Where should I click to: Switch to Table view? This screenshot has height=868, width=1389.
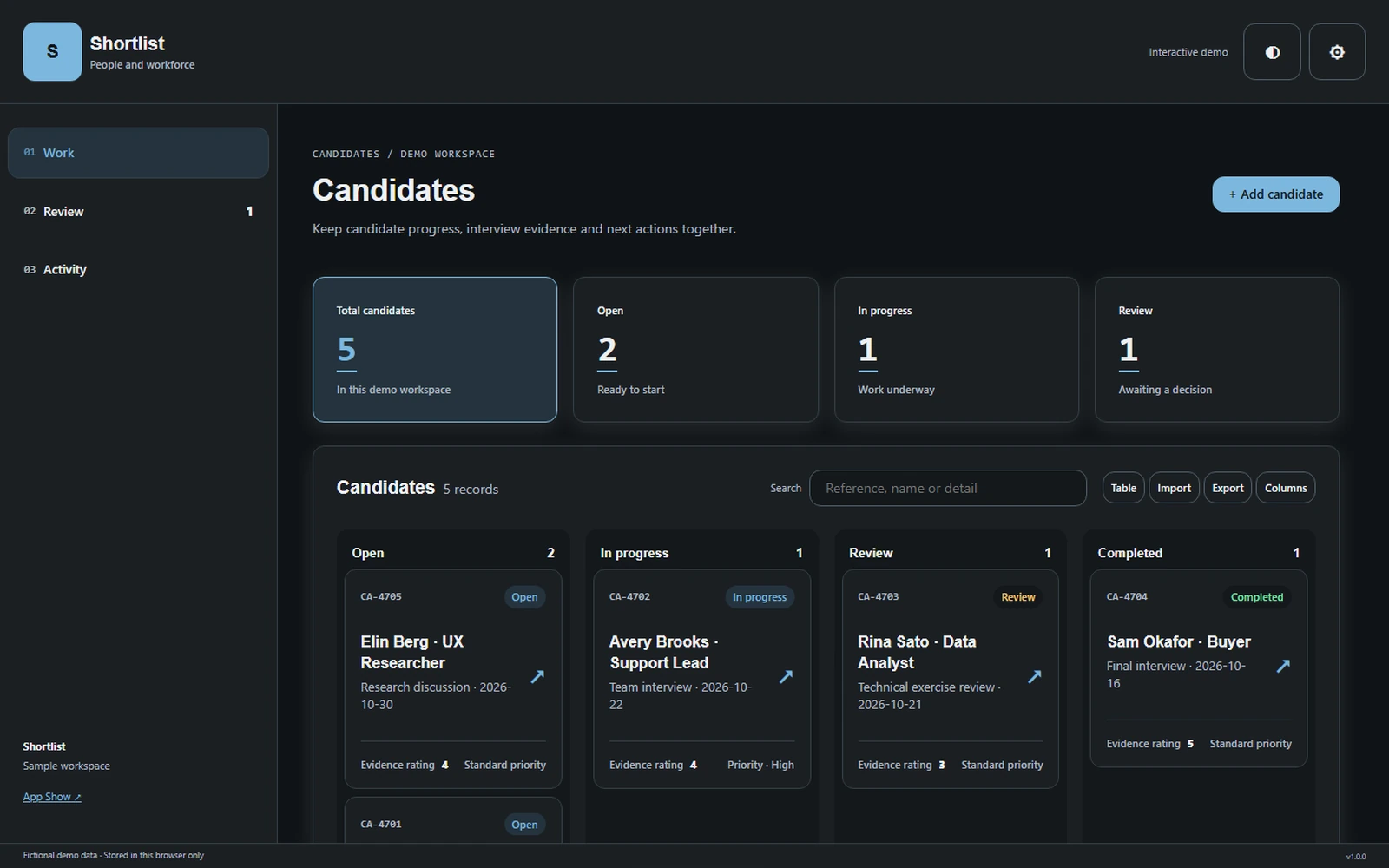tap(1123, 488)
